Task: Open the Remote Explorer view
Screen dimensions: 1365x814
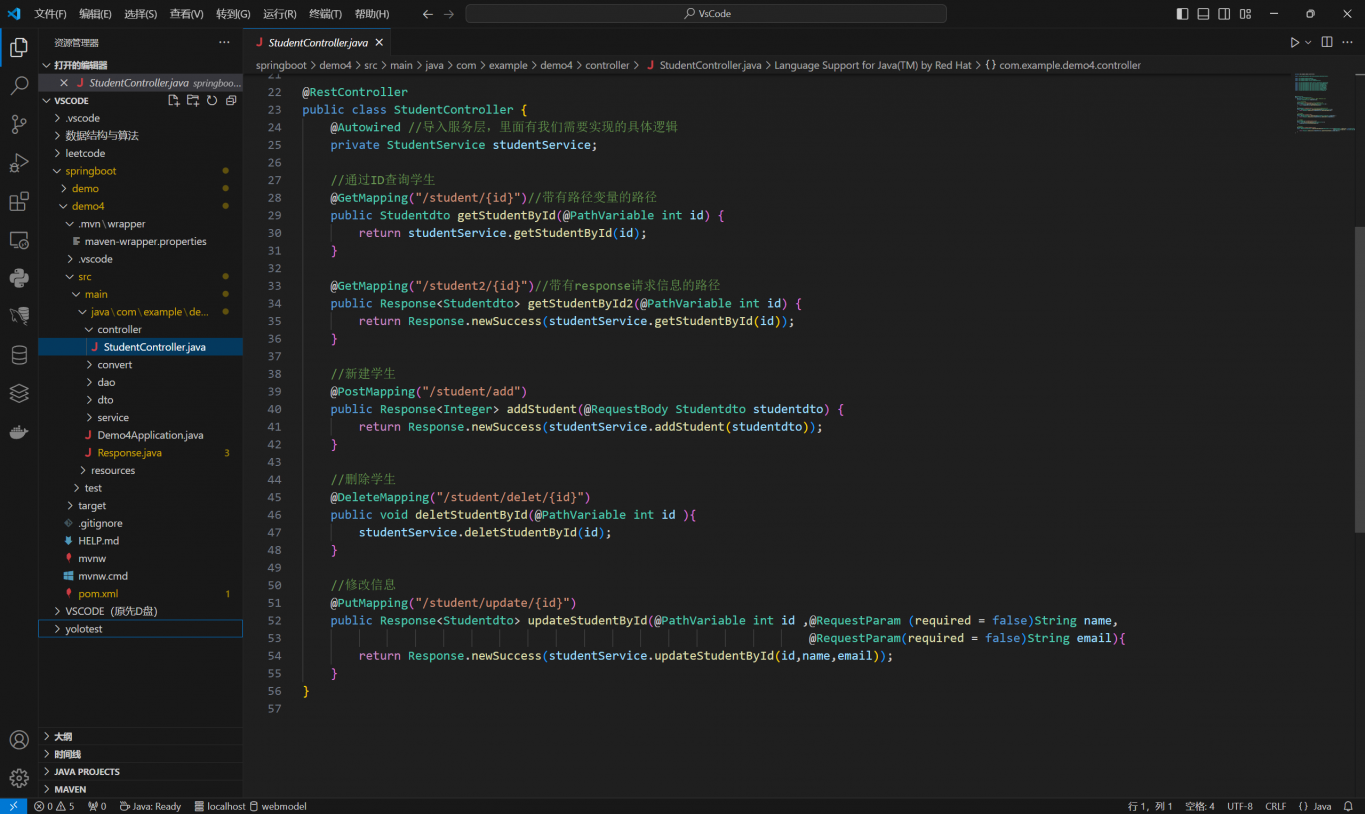Action: [x=19, y=240]
